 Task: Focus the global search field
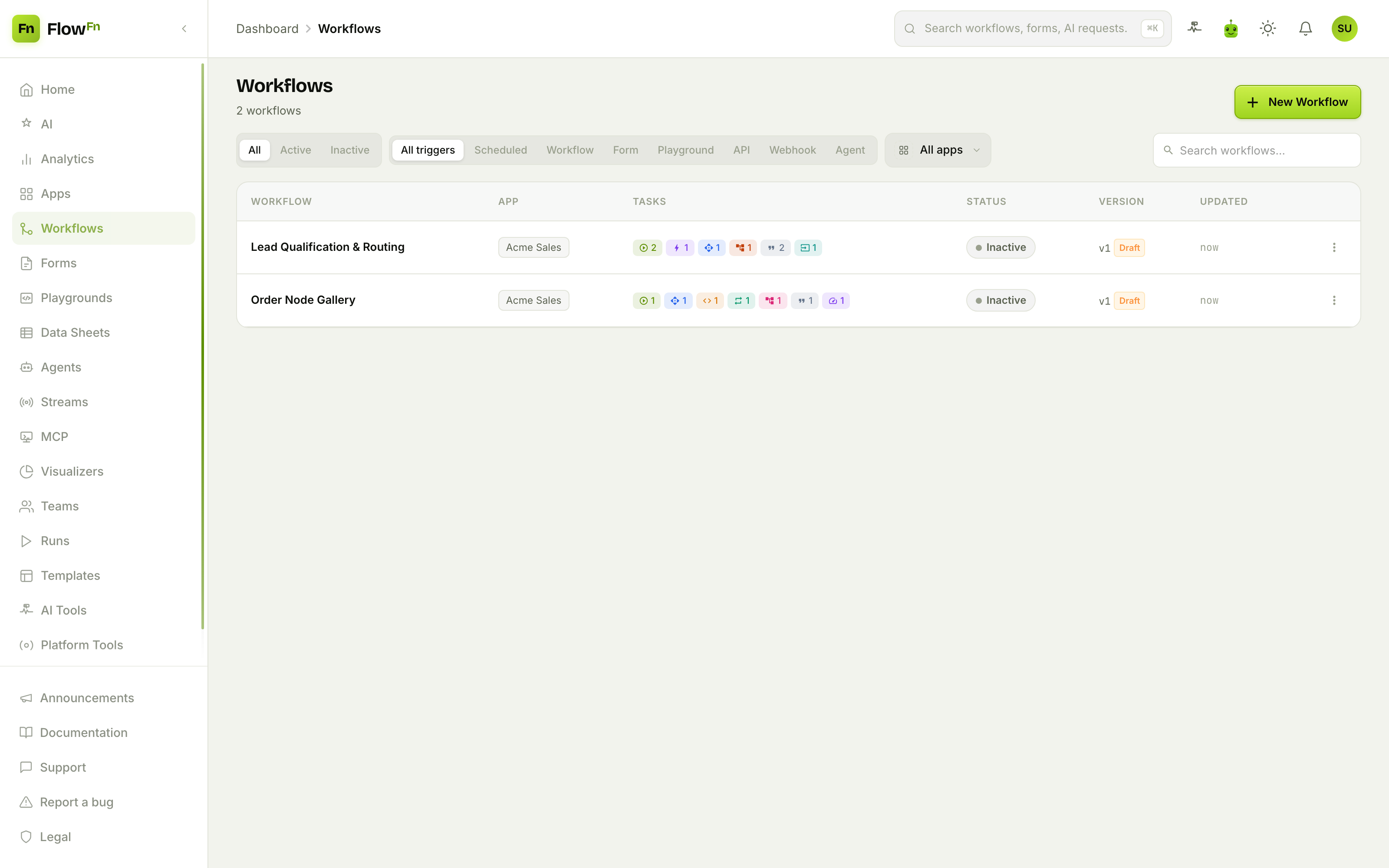point(1033,29)
